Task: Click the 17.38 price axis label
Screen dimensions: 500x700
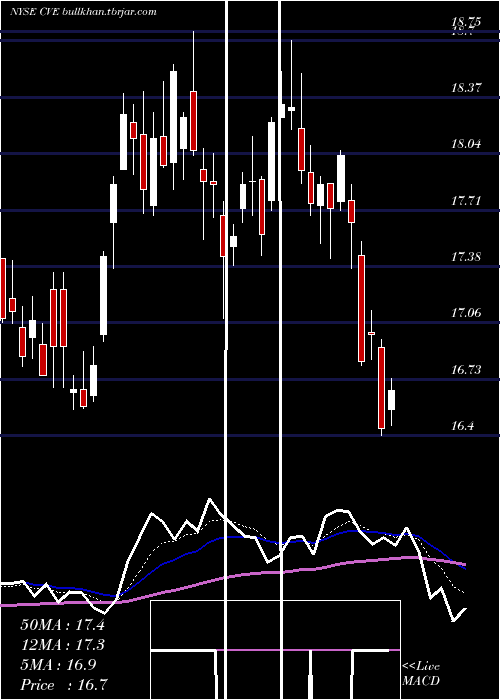Action: (466, 257)
